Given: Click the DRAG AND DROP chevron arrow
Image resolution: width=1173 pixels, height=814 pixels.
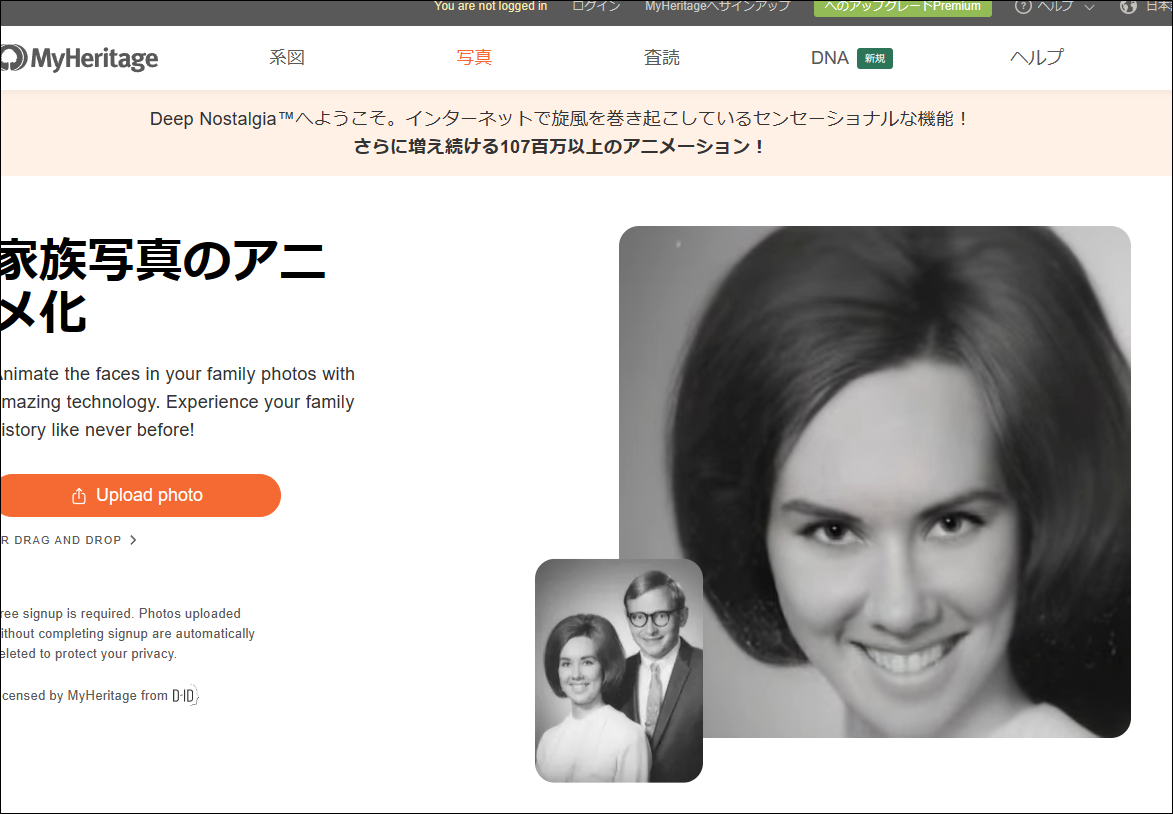Looking at the screenshot, I should pos(133,540).
